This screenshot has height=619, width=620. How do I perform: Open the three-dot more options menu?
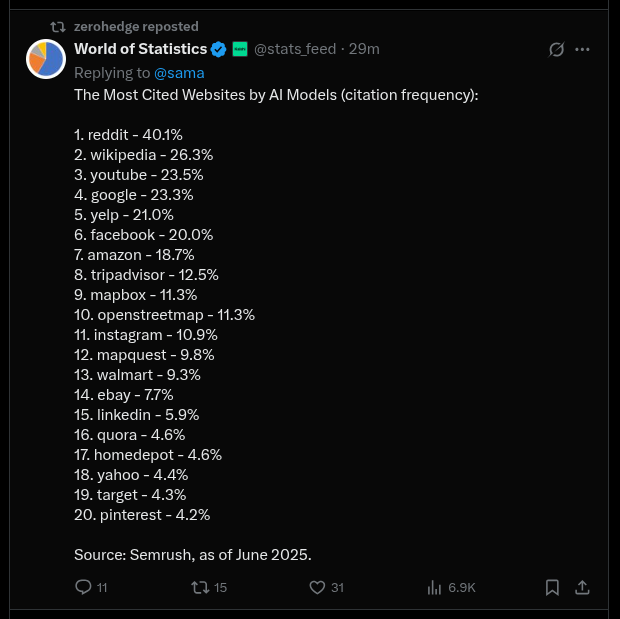[x=583, y=49]
